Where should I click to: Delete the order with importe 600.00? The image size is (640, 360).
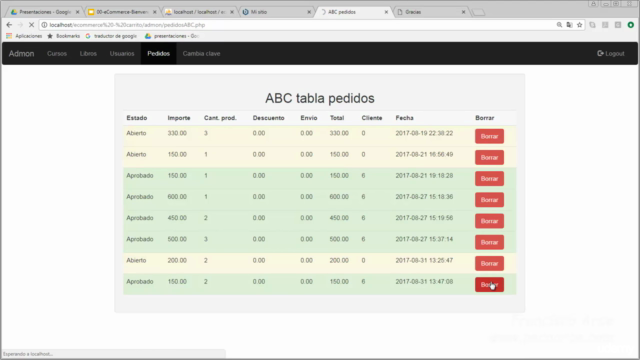[x=489, y=200]
